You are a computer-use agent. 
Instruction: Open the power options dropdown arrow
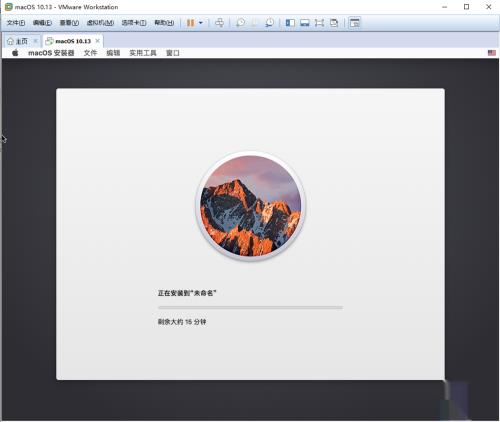coord(201,23)
